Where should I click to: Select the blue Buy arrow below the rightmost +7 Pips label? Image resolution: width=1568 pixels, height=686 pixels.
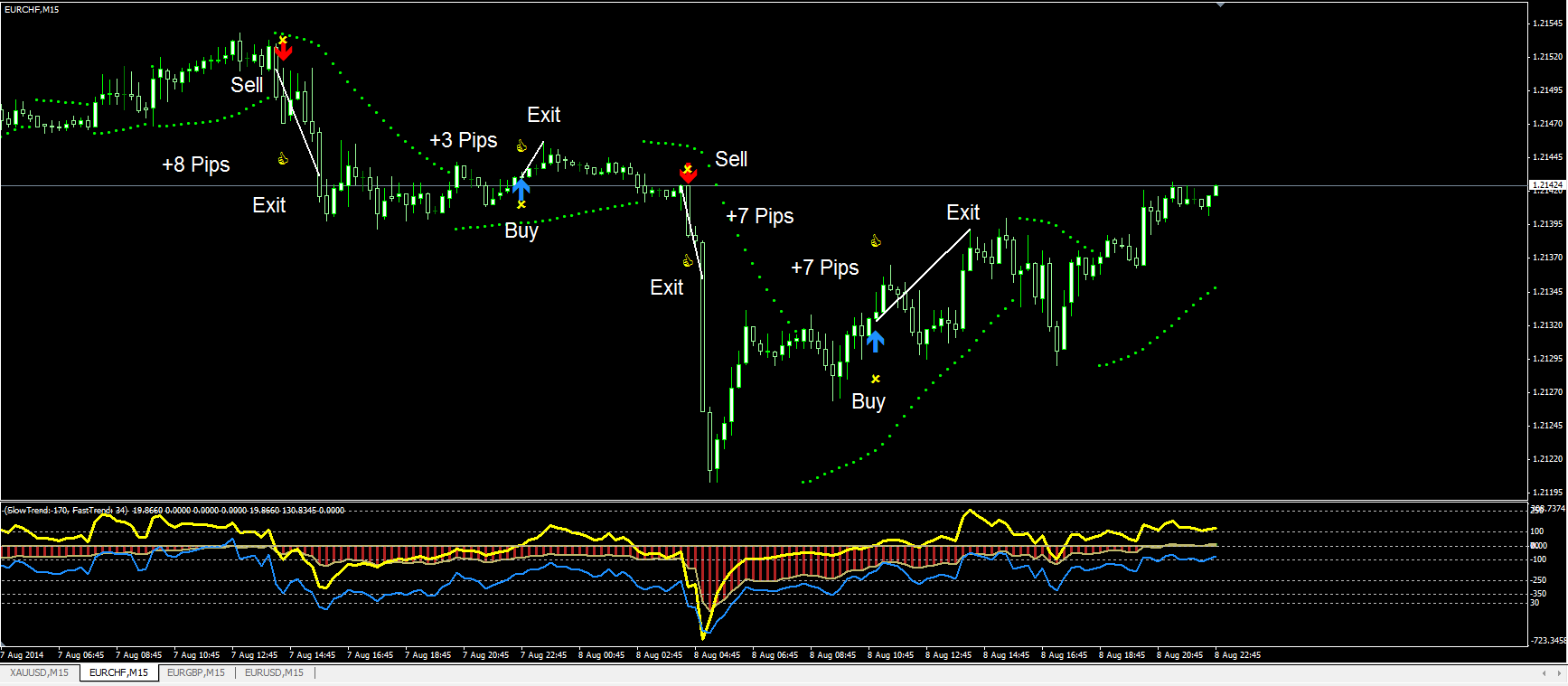pos(875,341)
